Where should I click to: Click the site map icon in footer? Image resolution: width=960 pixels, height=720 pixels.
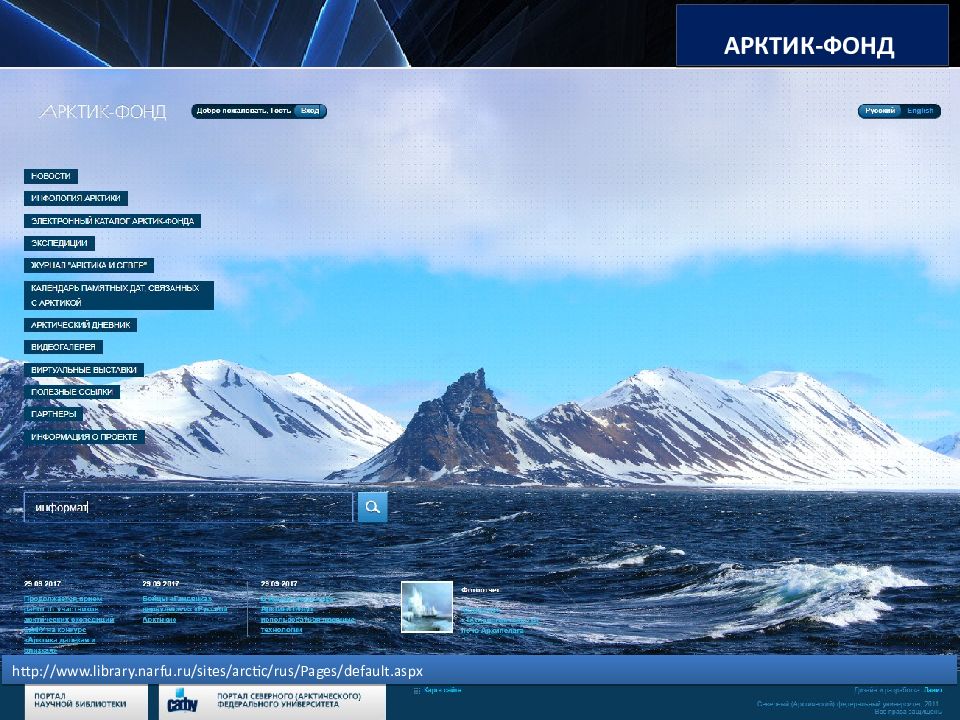tap(417, 691)
